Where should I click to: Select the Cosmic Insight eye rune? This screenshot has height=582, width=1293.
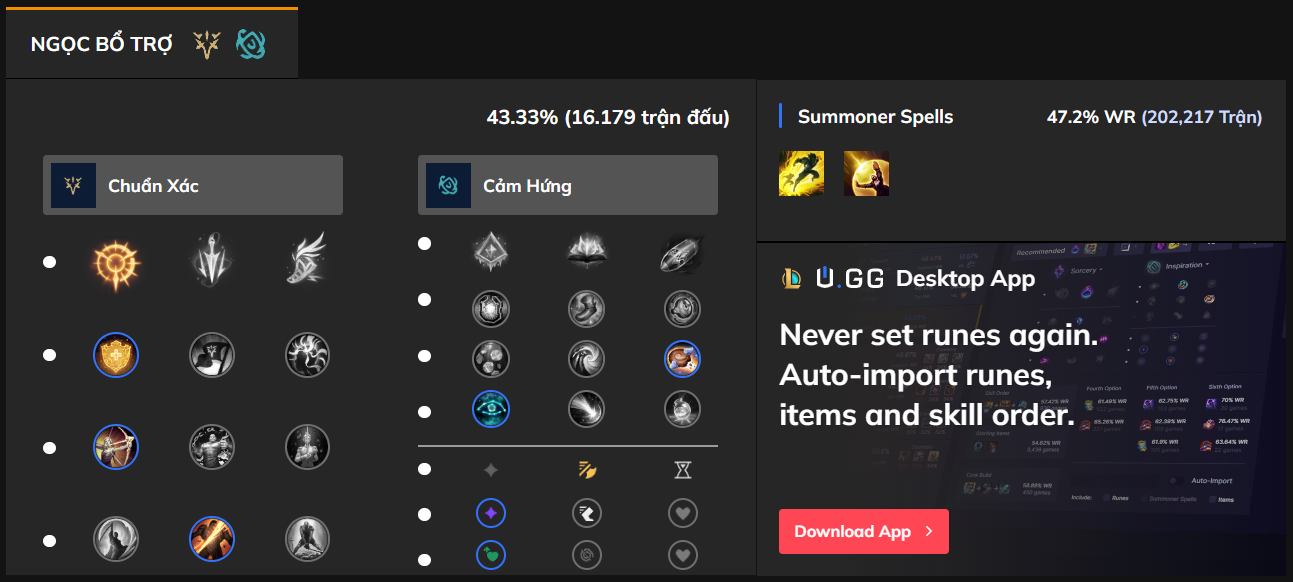(x=491, y=408)
